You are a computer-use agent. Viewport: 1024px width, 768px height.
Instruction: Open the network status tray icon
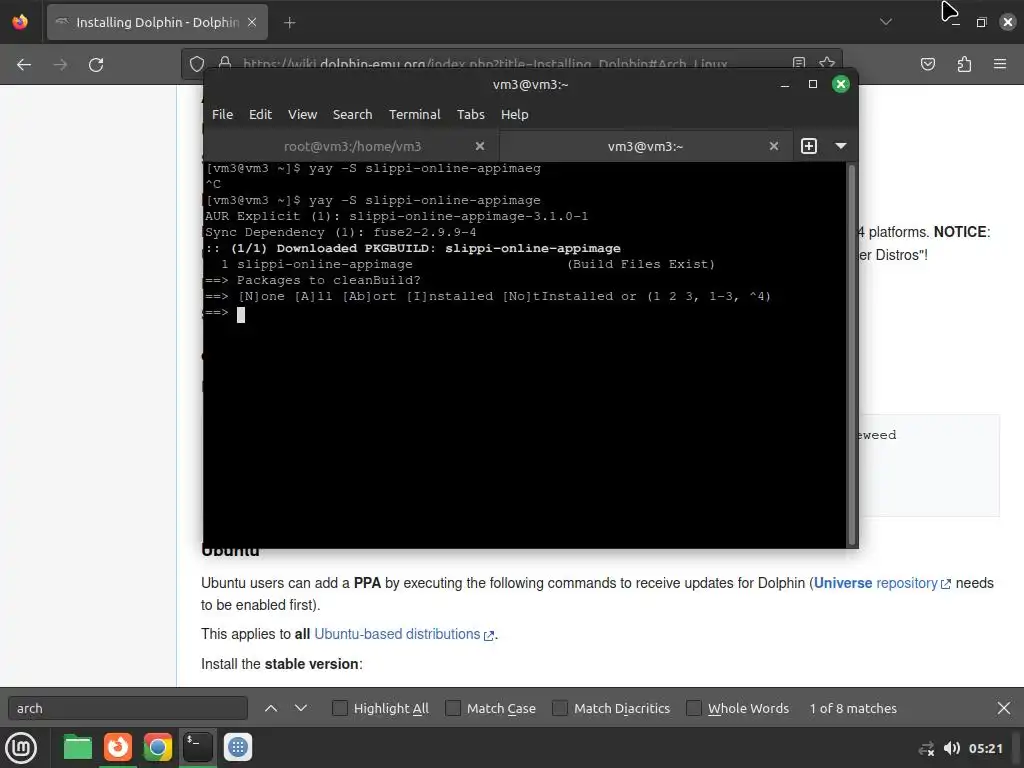(925, 748)
